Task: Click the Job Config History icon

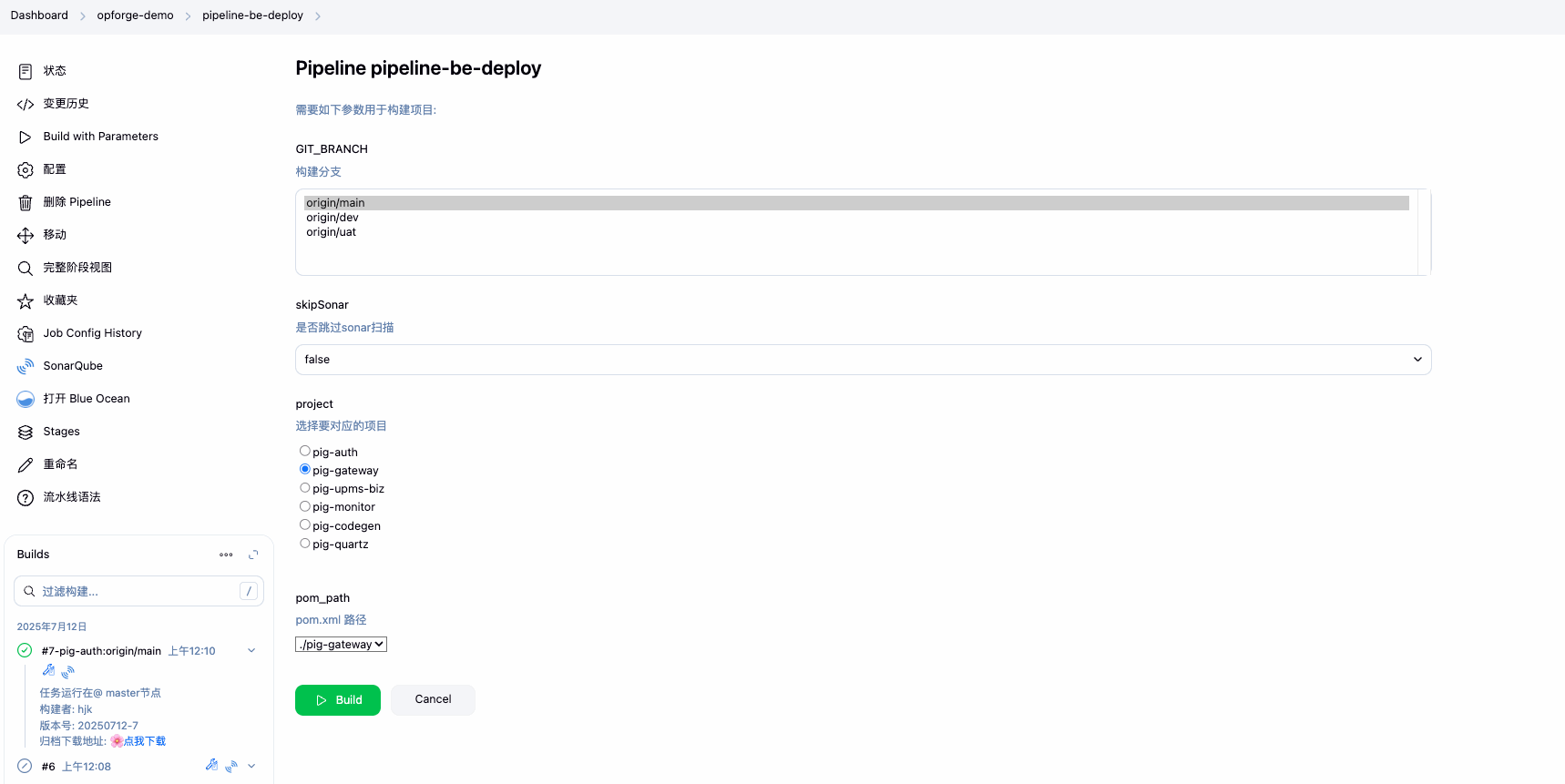Action: click(26, 333)
